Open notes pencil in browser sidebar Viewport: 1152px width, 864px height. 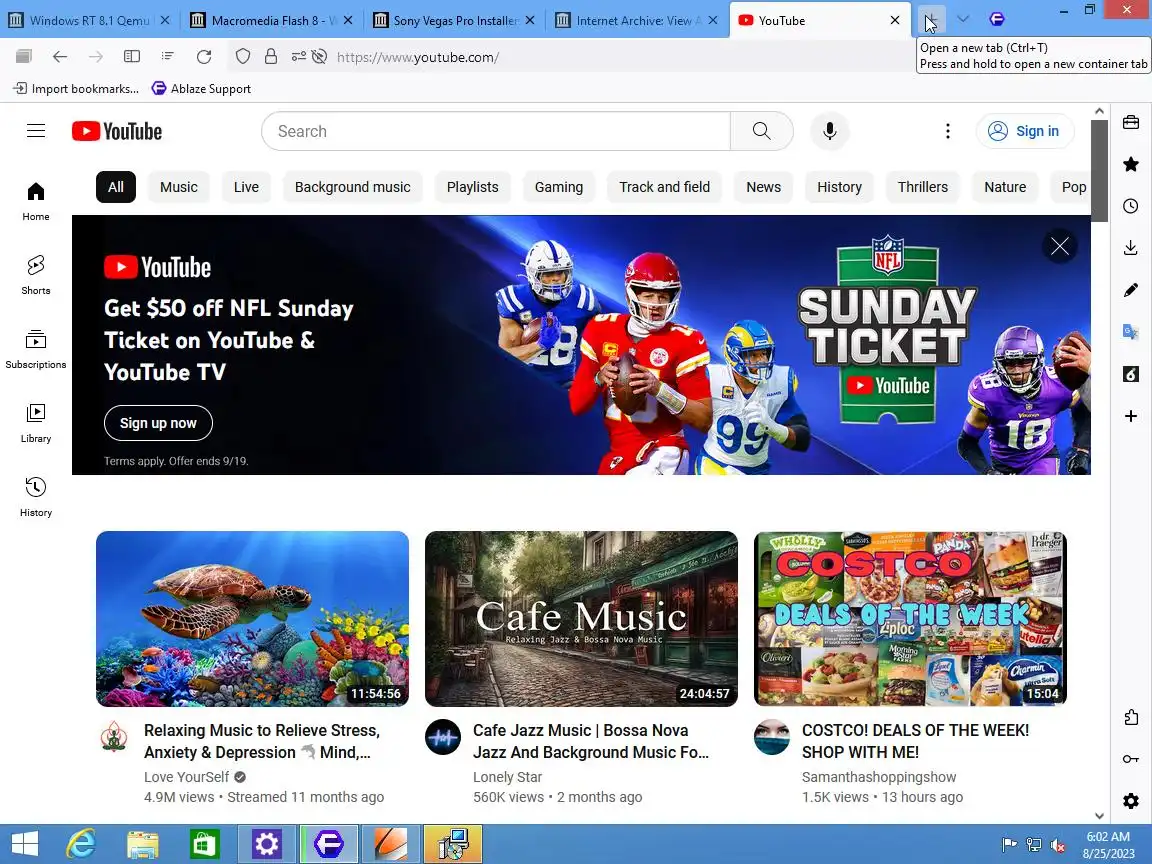point(1131,290)
